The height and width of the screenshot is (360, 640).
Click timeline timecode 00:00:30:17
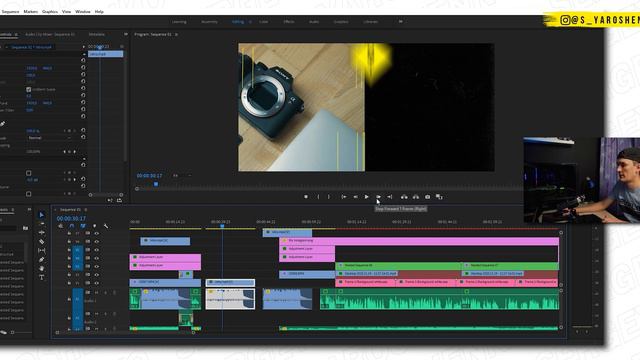(x=71, y=219)
